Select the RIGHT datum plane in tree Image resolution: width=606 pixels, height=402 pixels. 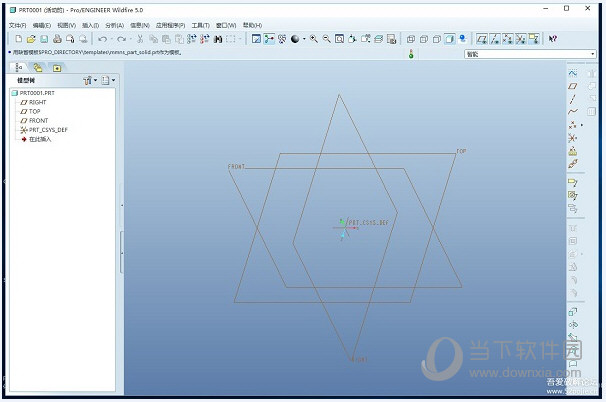click(x=33, y=102)
